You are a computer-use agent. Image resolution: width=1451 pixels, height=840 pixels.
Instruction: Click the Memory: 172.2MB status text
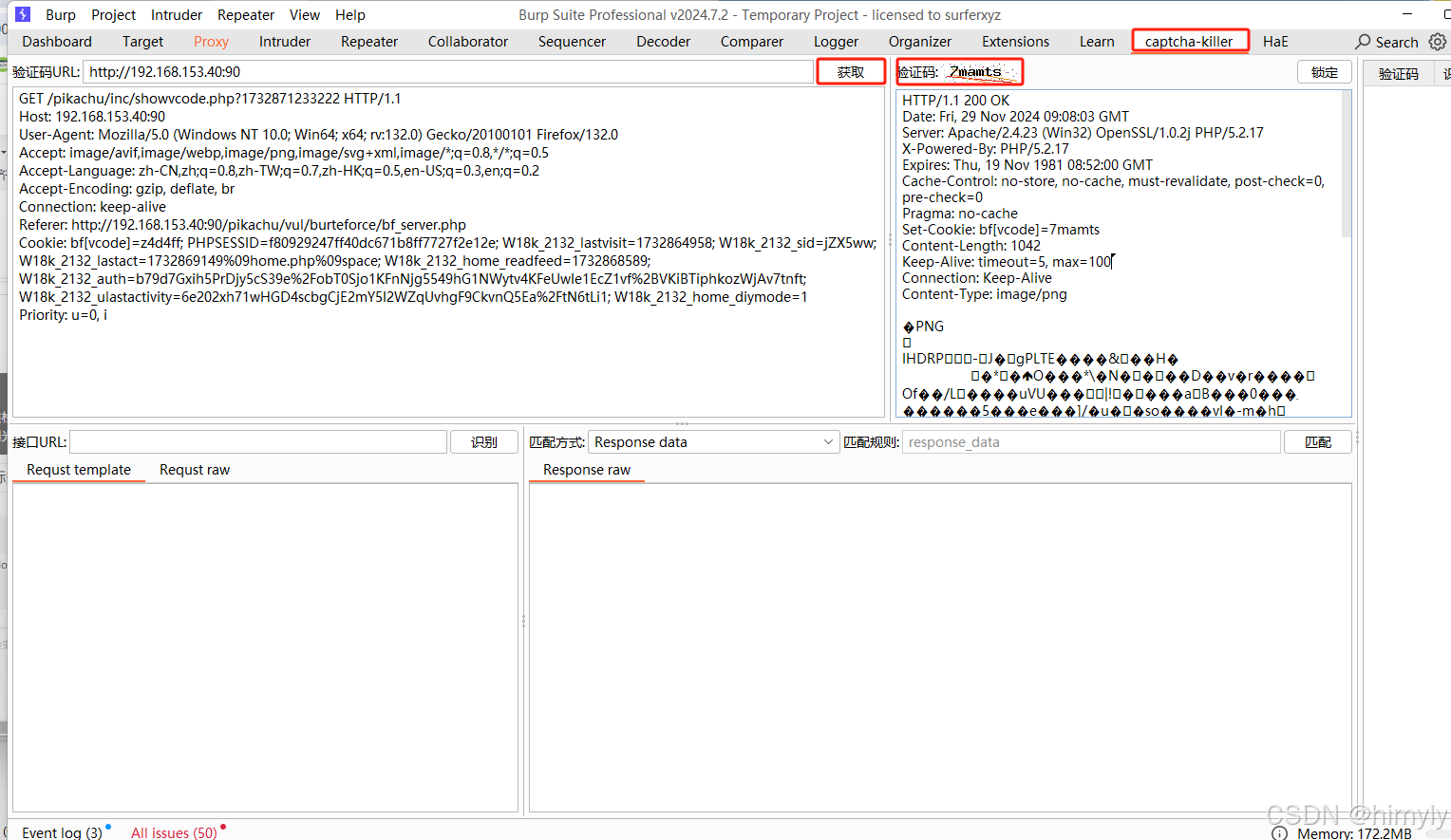coord(1354,833)
